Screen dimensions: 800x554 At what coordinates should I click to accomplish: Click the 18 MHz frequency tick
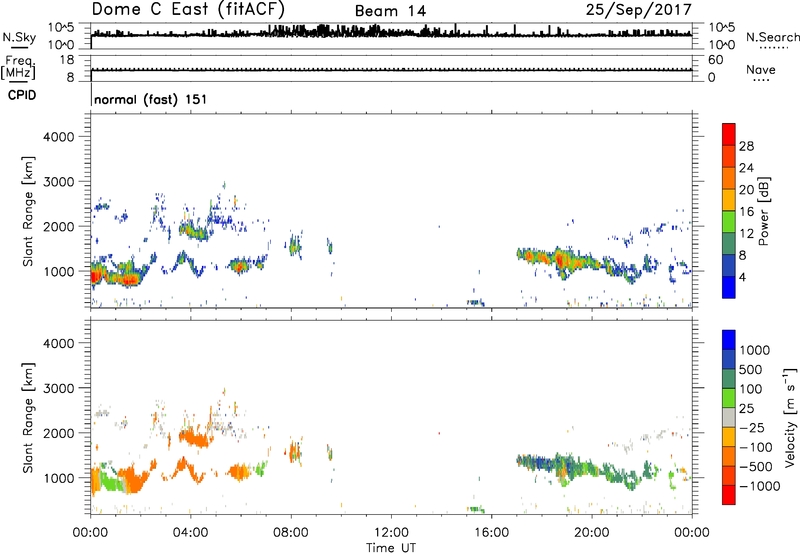click(x=67, y=60)
